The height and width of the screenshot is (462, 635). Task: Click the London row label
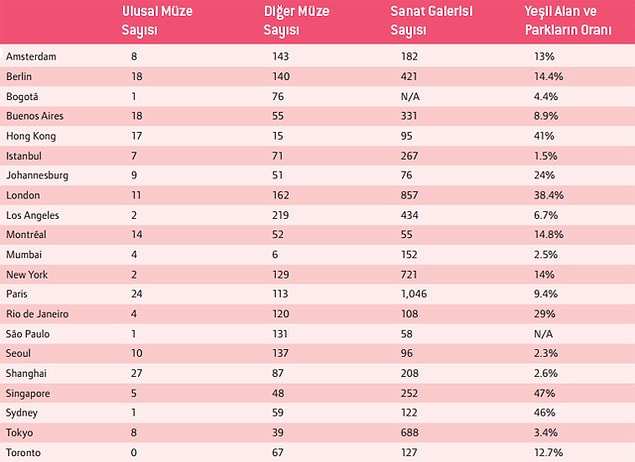23,195
